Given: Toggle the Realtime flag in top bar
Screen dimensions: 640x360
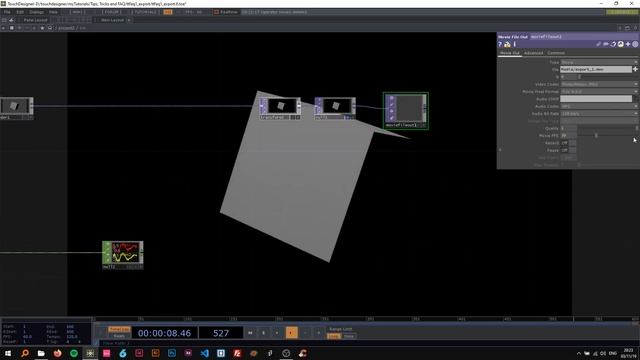Looking at the screenshot, I should tap(226, 12).
